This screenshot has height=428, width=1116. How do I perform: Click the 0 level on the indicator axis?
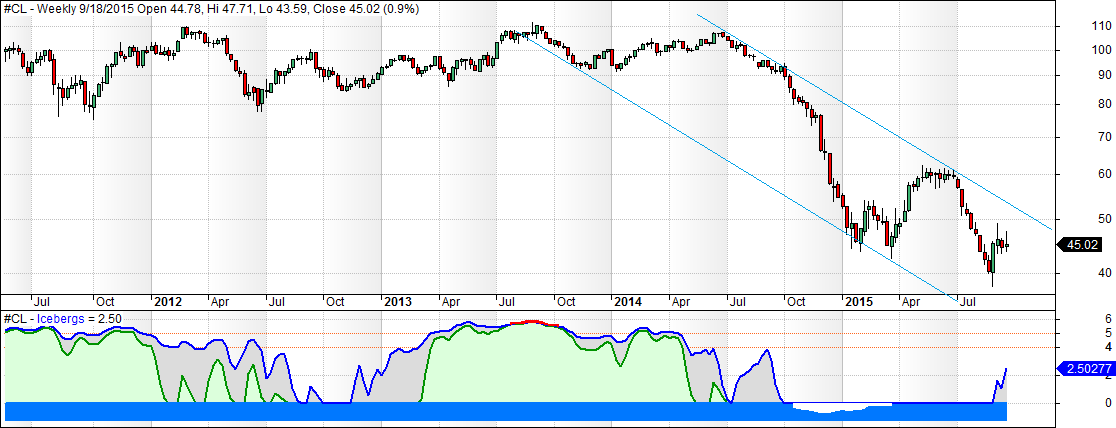(1080, 403)
